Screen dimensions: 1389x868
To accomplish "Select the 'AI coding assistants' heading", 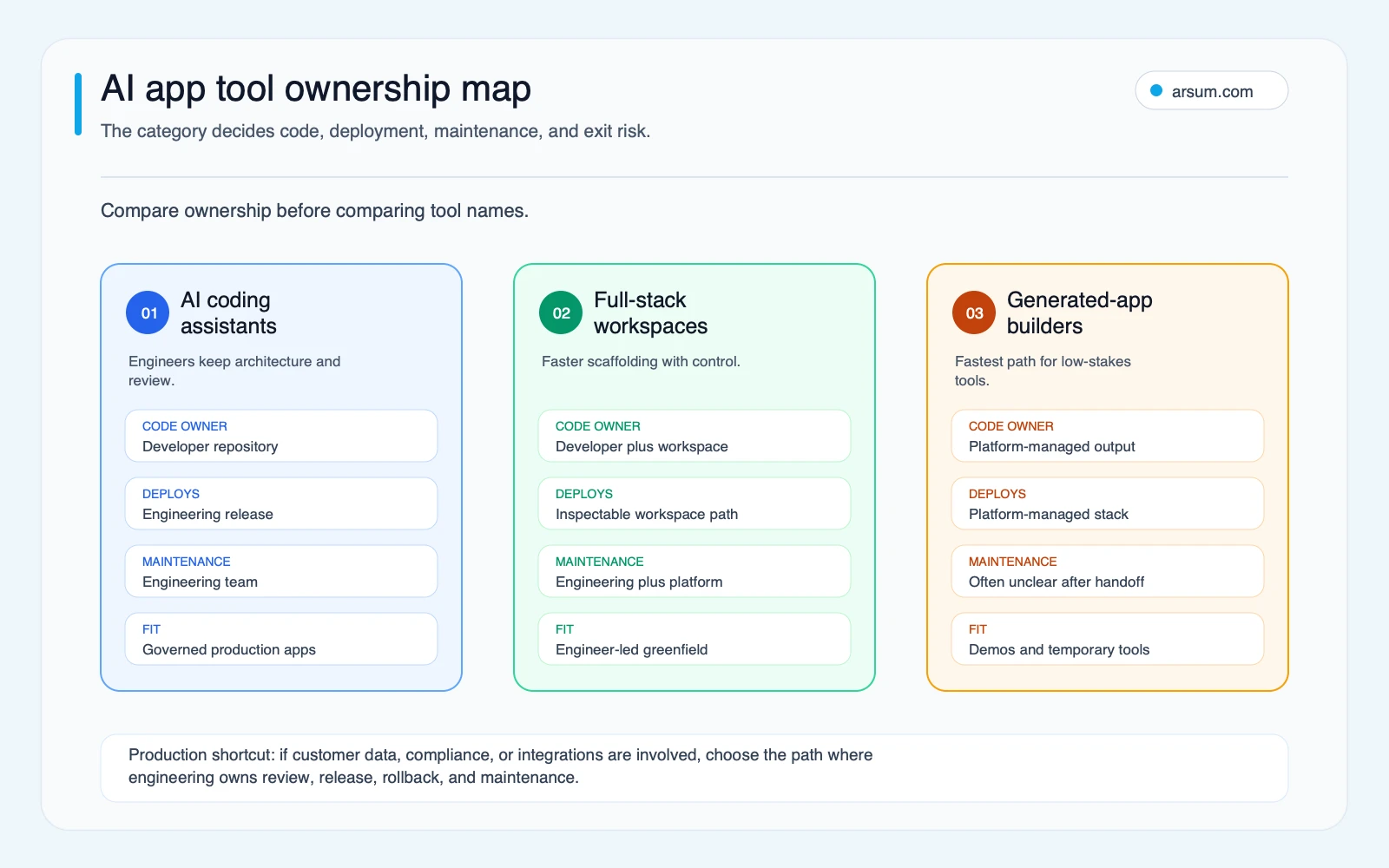I will click(x=228, y=313).
